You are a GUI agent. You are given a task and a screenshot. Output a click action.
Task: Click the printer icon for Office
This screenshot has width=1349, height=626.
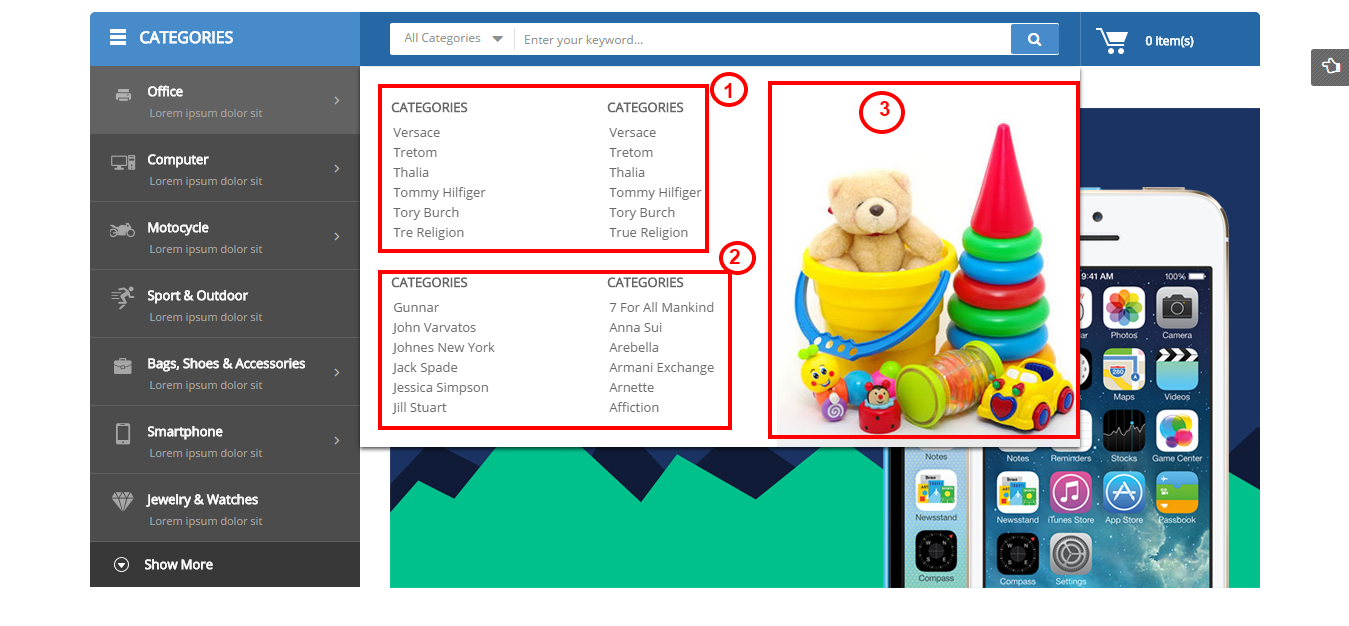tap(123, 95)
